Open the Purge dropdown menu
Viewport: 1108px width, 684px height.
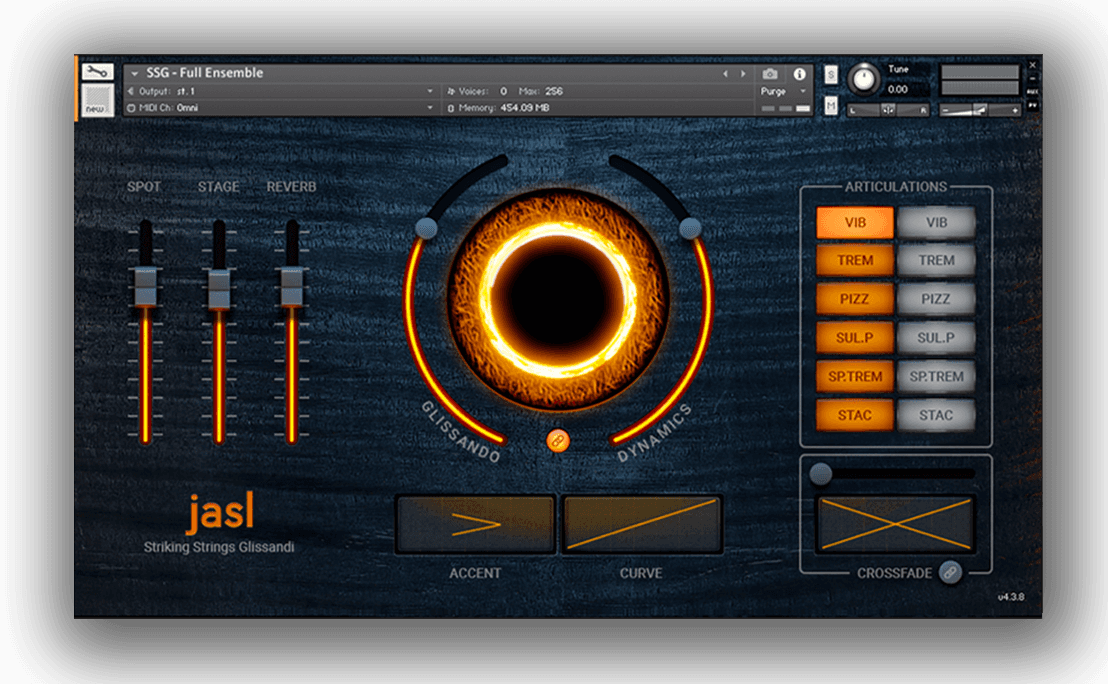point(785,91)
